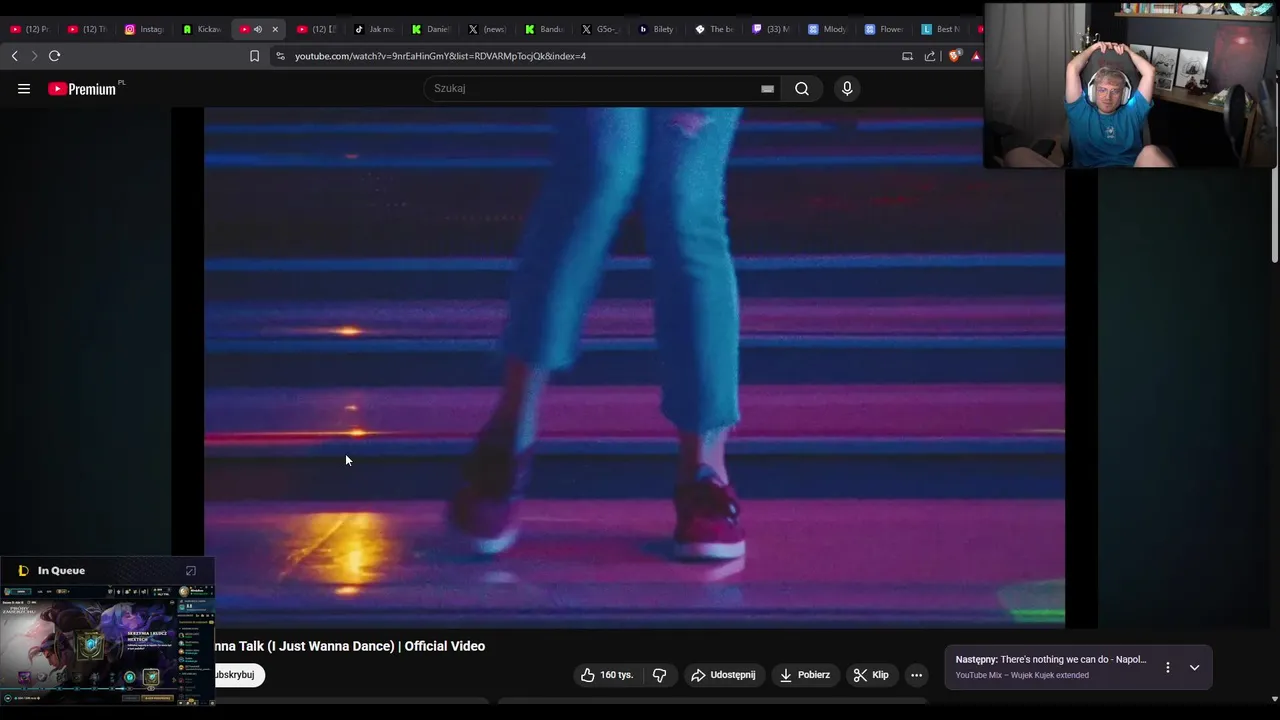Switch to the Flower tab
This screenshot has width=1280, height=720.
(885, 29)
